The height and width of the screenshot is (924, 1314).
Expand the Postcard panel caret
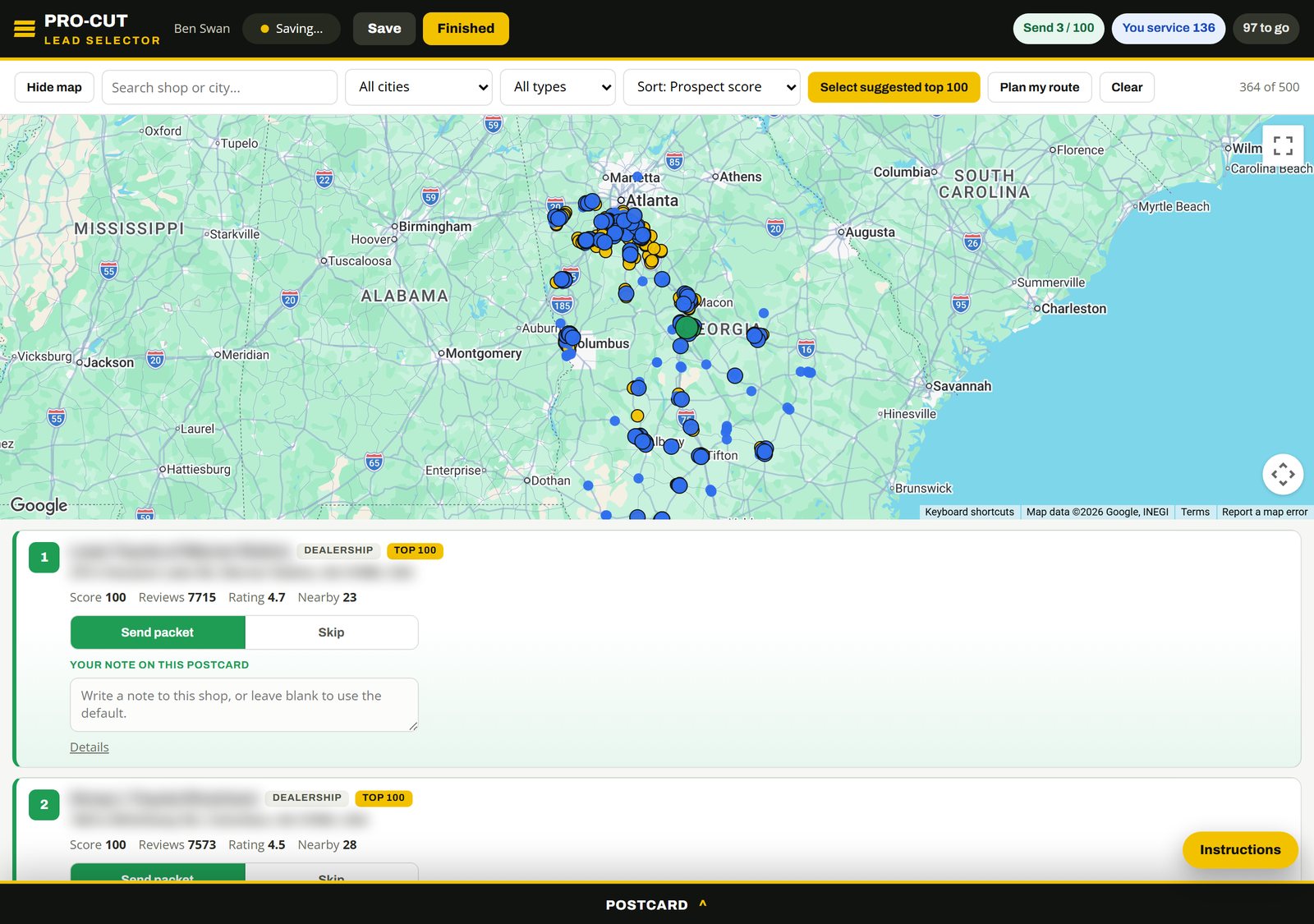[703, 903]
